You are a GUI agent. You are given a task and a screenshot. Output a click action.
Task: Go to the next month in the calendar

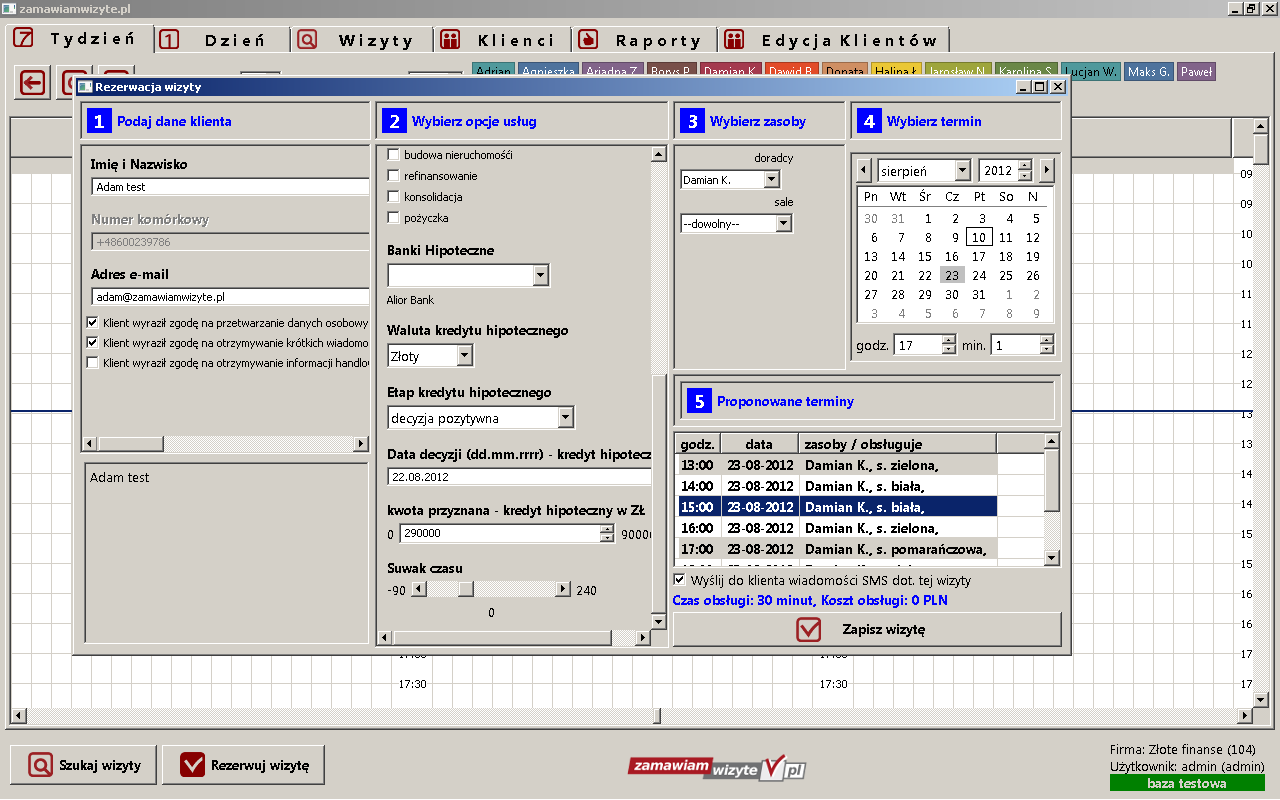pos(1047,170)
